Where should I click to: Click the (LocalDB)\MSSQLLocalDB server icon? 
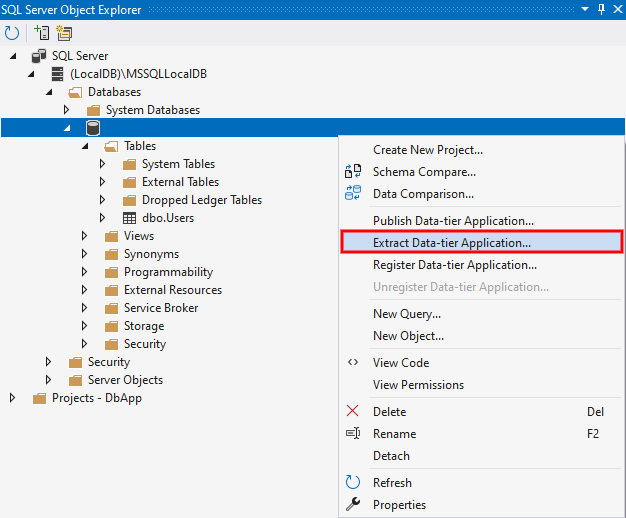[x=57, y=74]
